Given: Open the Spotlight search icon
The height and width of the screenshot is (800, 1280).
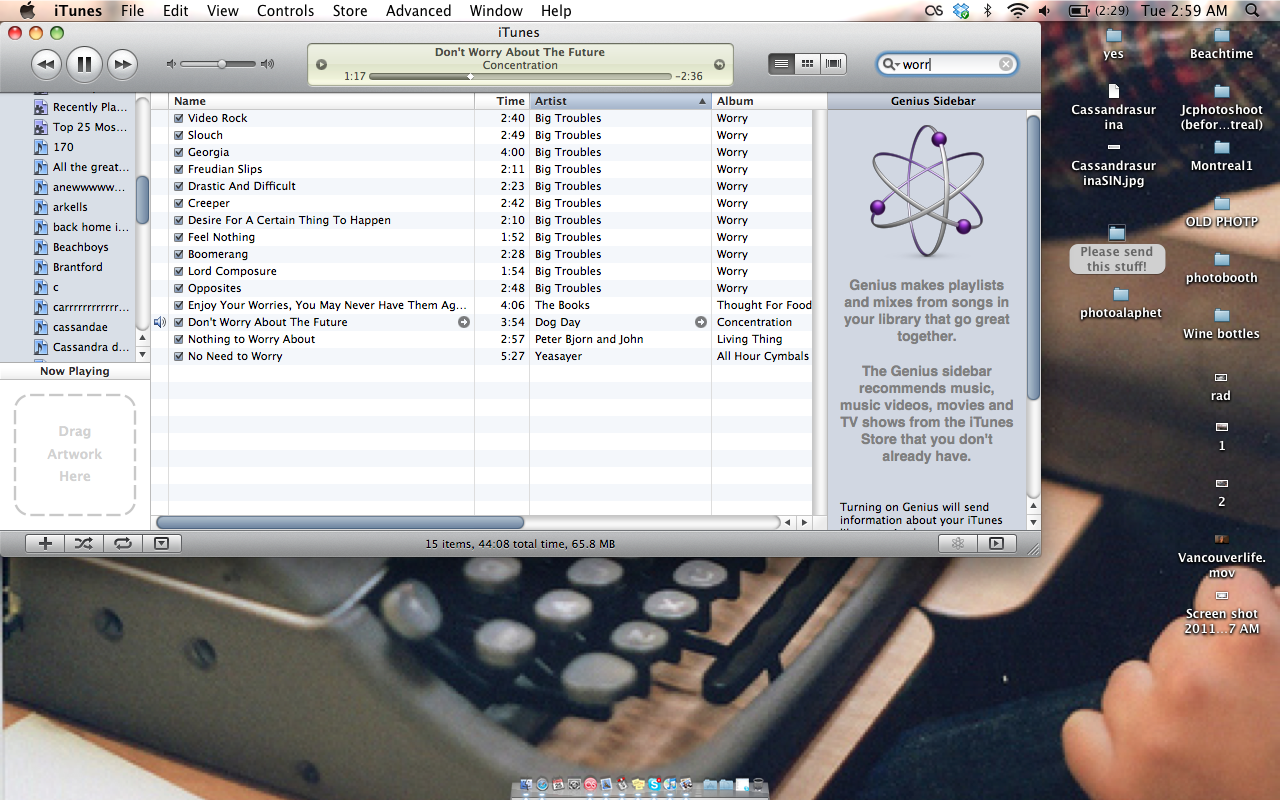Looking at the screenshot, I should pyautogui.click(x=1253, y=11).
